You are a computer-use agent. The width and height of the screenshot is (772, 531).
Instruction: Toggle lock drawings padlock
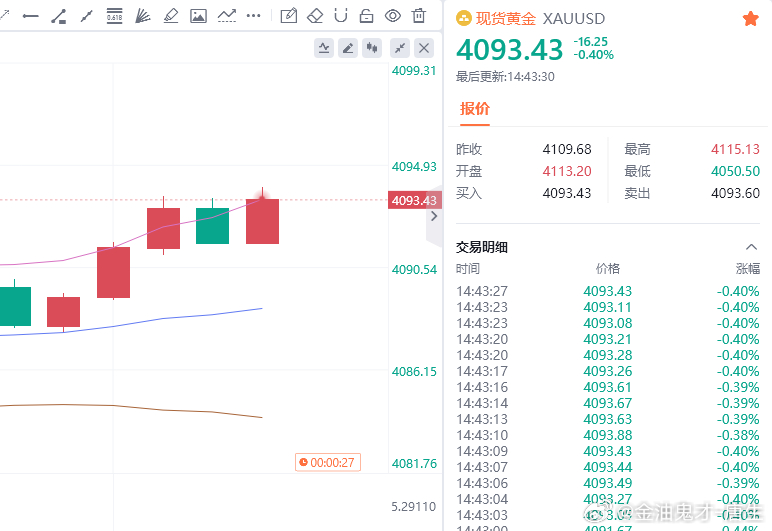point(366,16)
